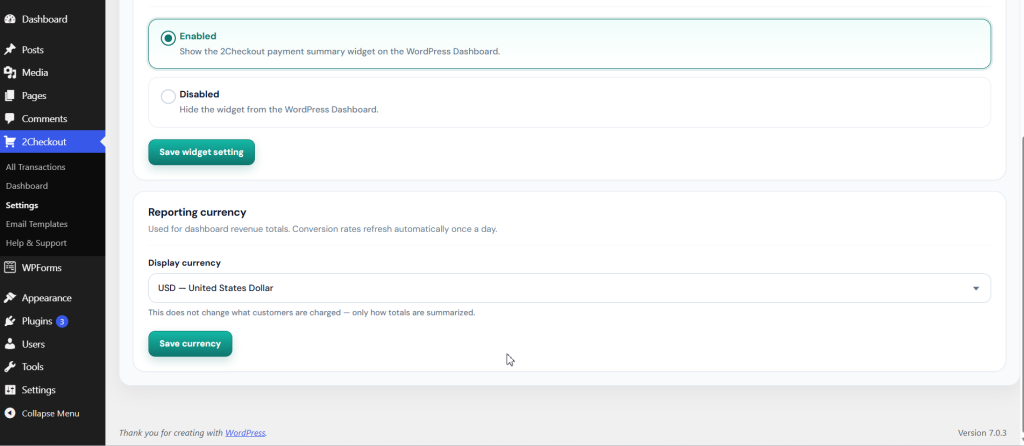Click Collapse Menu label
This screenshot has height=446, width=1024.
(x=50, y=413)
